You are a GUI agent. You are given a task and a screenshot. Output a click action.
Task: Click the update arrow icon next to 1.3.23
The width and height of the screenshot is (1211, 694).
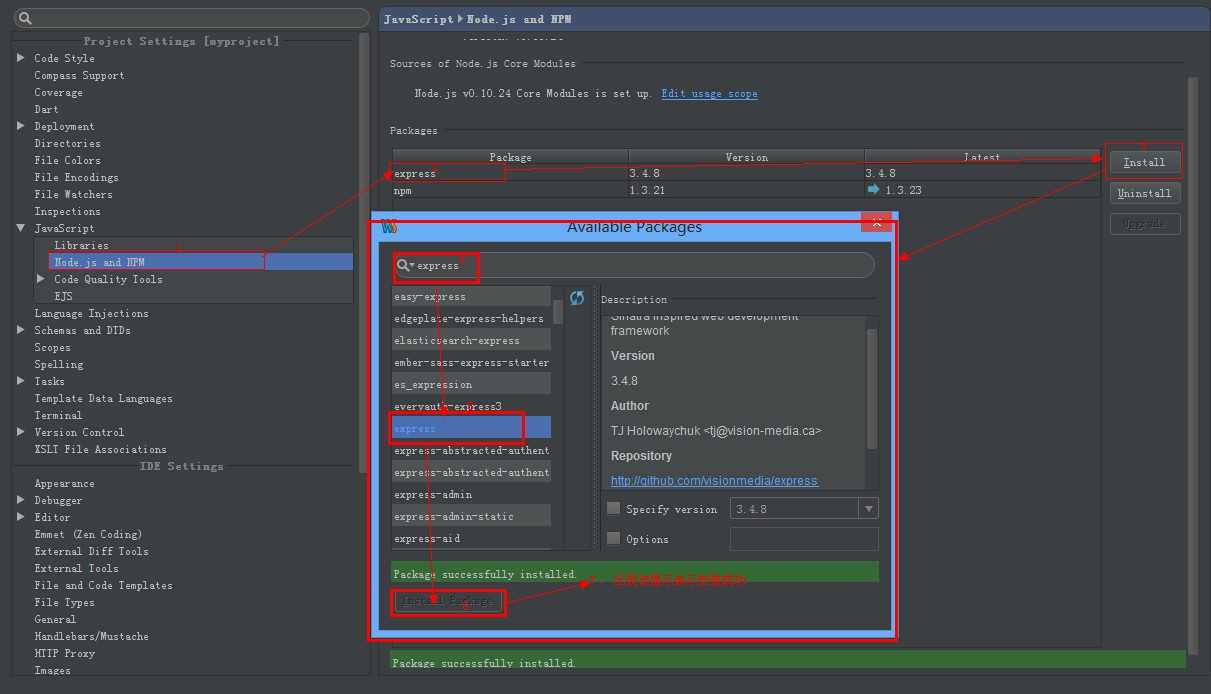tap(873, 190)
